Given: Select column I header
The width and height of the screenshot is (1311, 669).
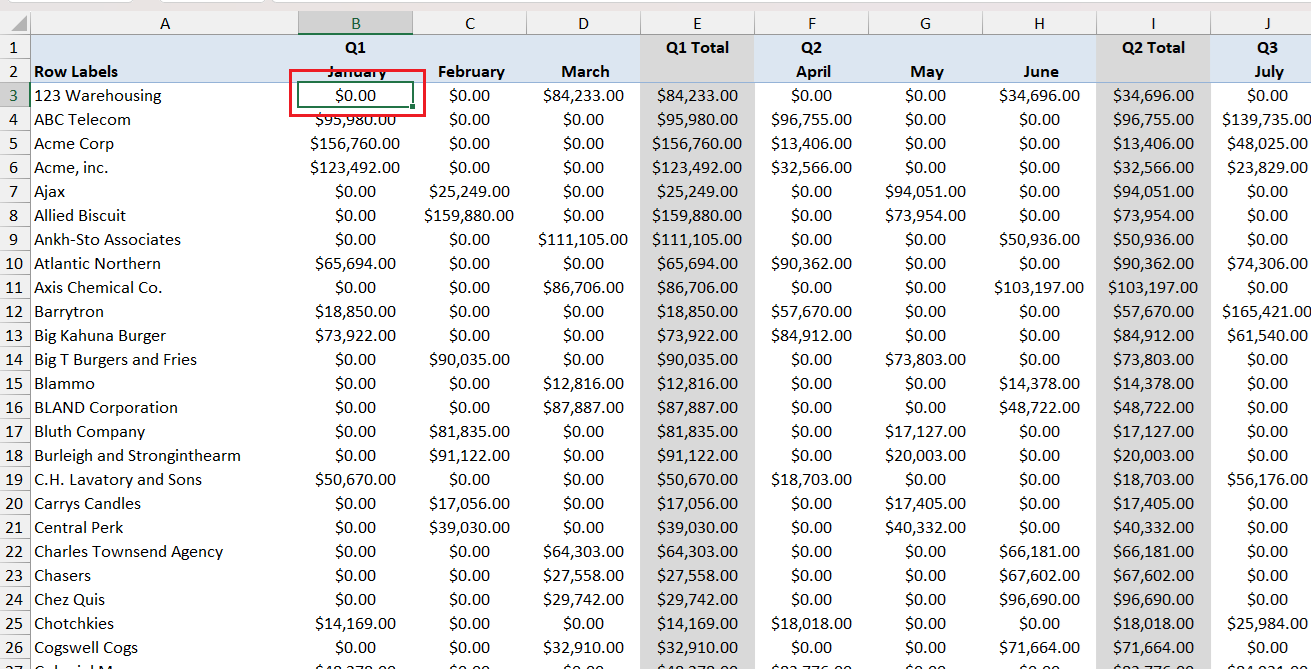Looking at the screenshot, I should (1153, 23).
